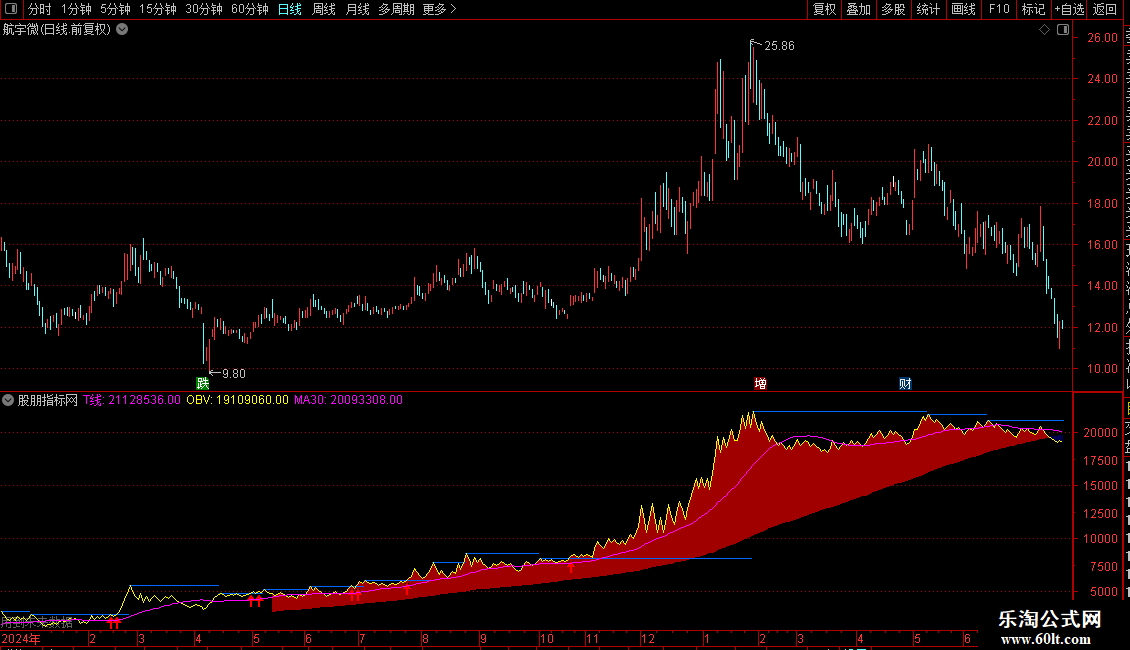Select the 15分钟 period tab

[x=157, y=9]
